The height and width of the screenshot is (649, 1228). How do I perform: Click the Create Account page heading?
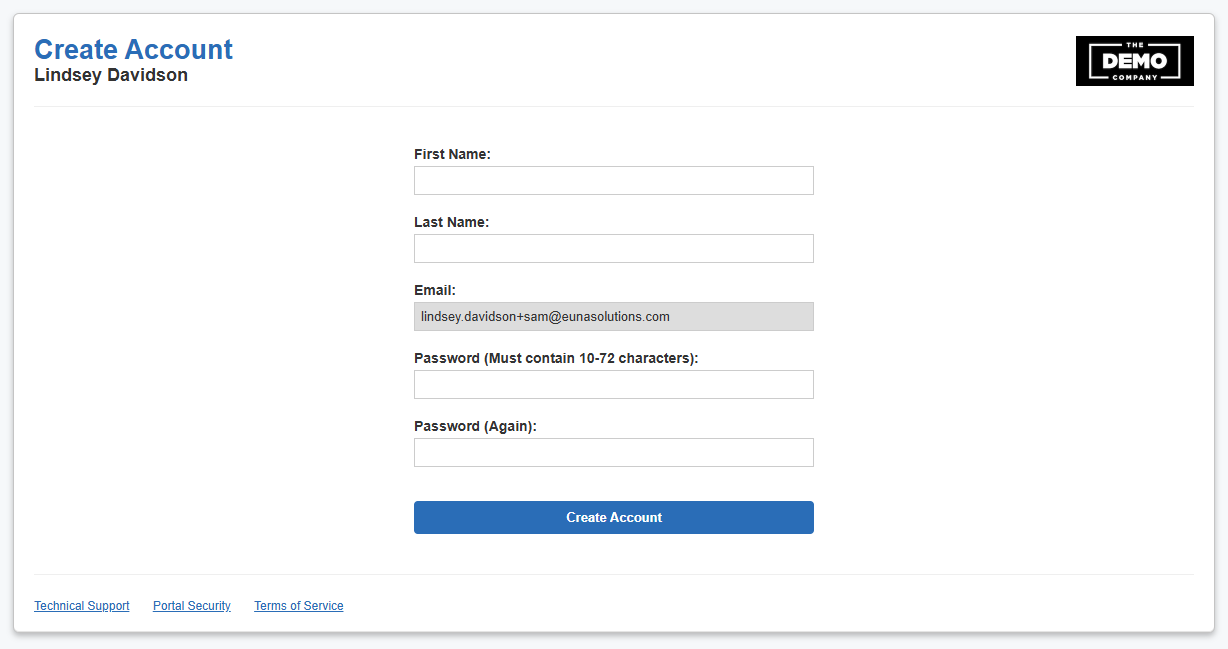133,49
